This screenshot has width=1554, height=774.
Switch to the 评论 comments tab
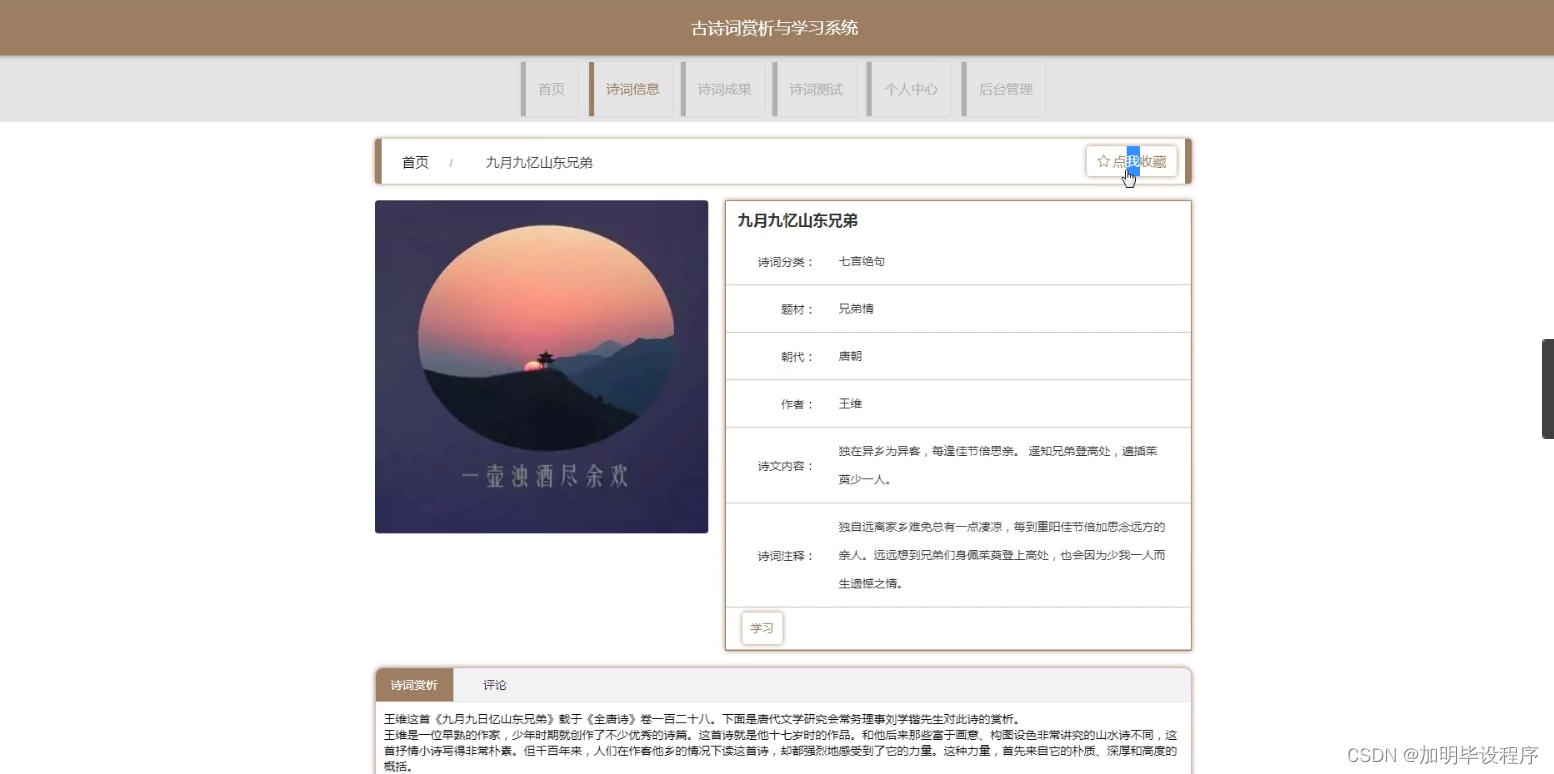coord(494,685)
